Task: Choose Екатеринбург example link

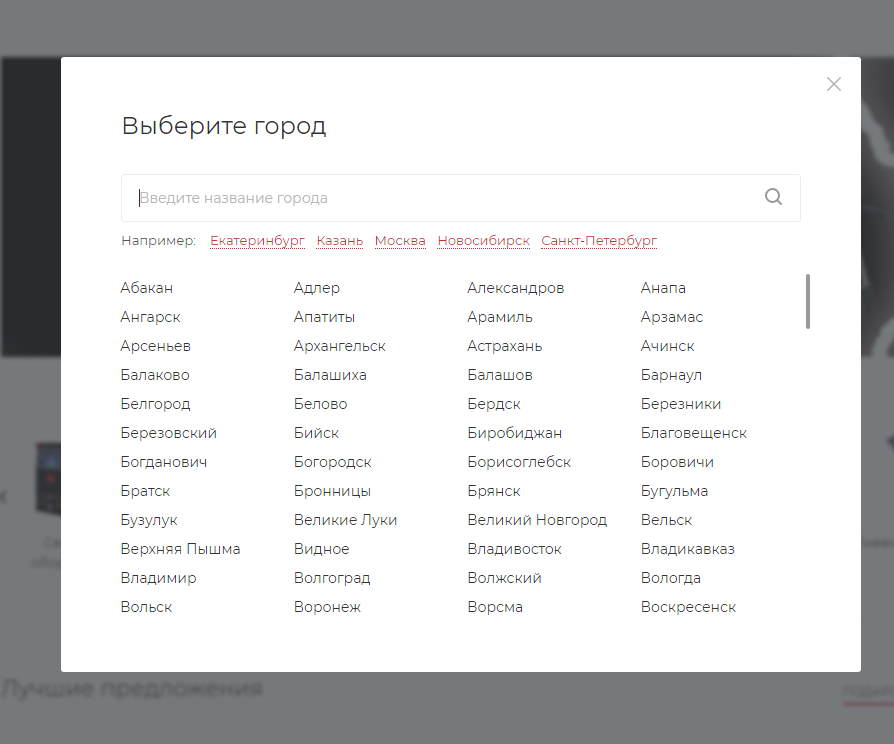Action: click(x=257, y=241)
